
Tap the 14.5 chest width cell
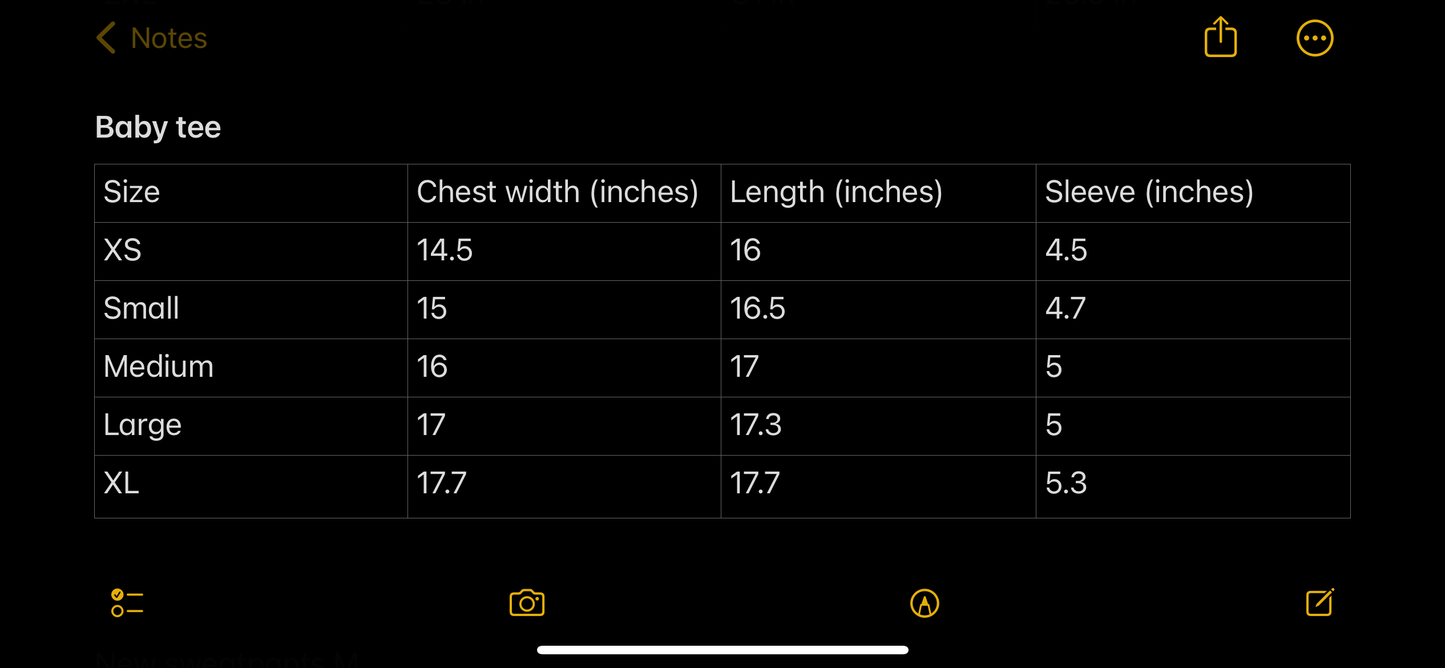(x=564, y=251)
